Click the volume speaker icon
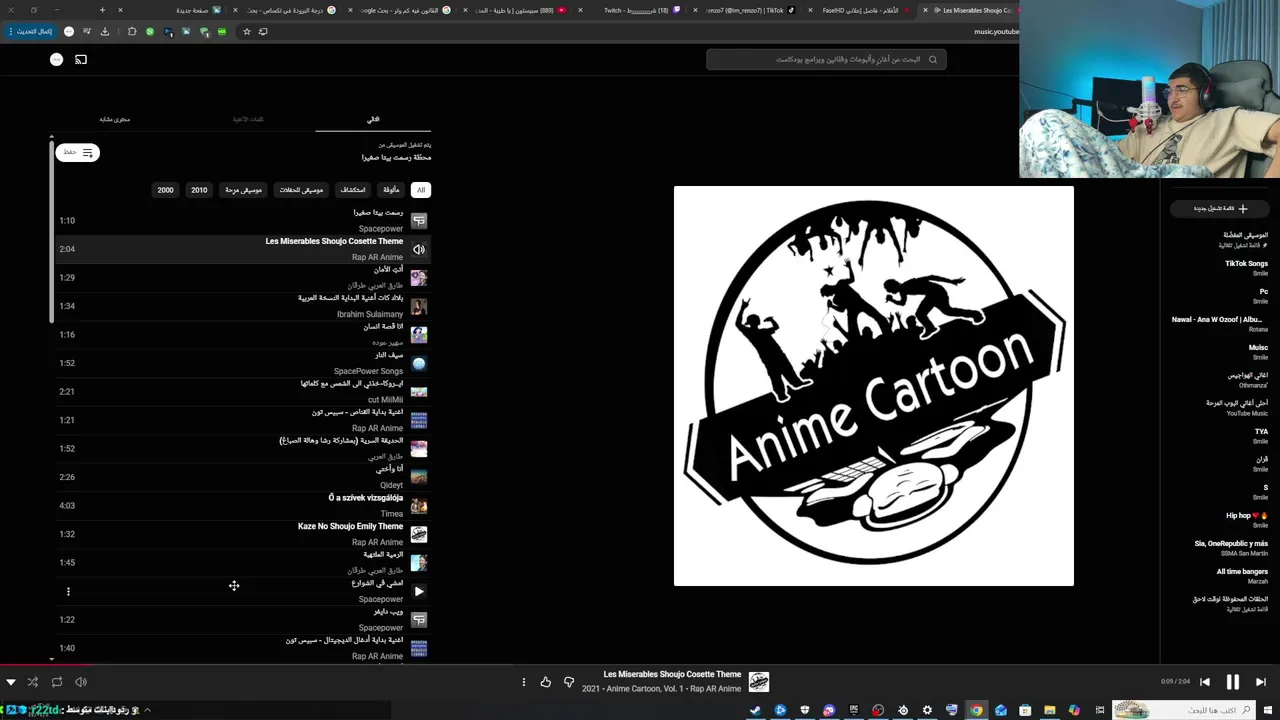1280x720 pixels. click(81, 682)
